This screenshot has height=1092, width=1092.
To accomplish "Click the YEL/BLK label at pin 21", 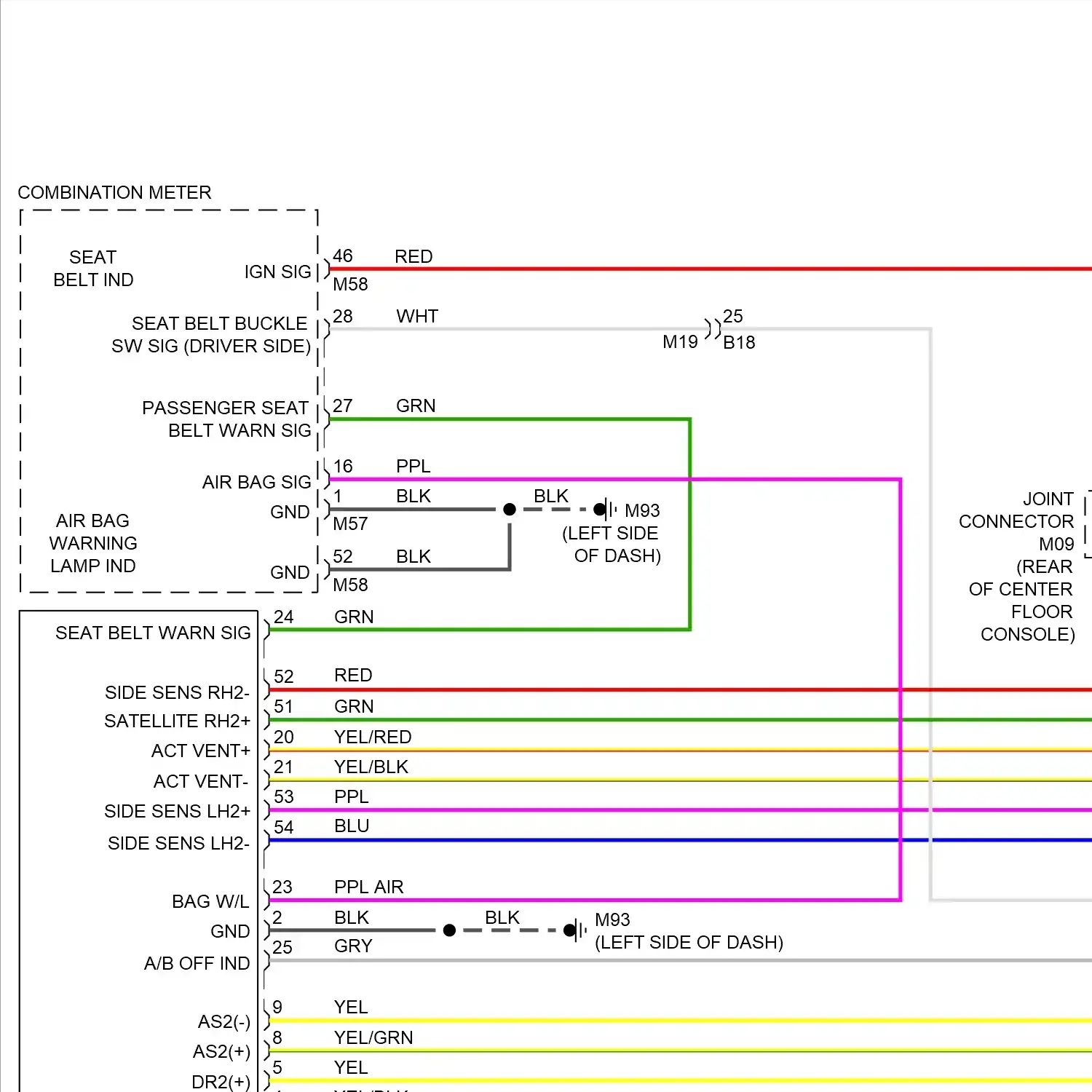I will (x=371, y=767).
